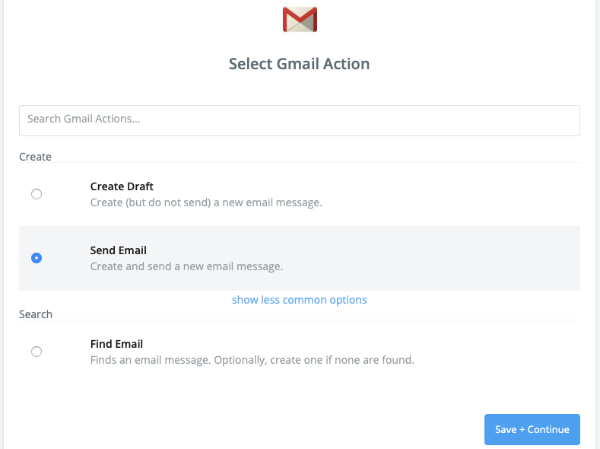Click the 'Select Gmail Action' heading

click(x=299, y=64)
